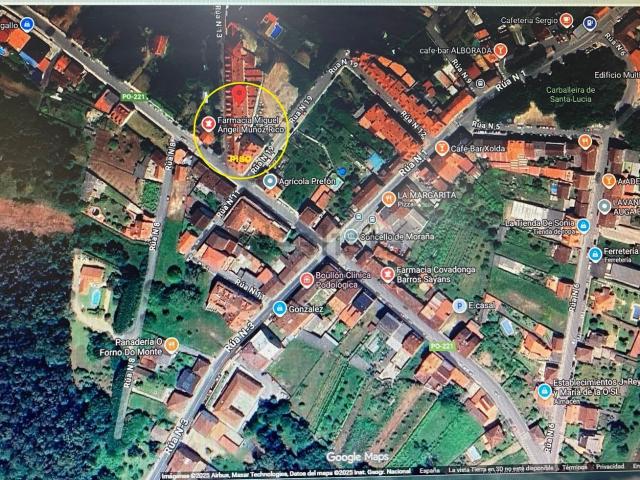Open restaurant icon above Café Bar Xolda row
The height and width of the screenshot is (480, 640).
(585, 142)
